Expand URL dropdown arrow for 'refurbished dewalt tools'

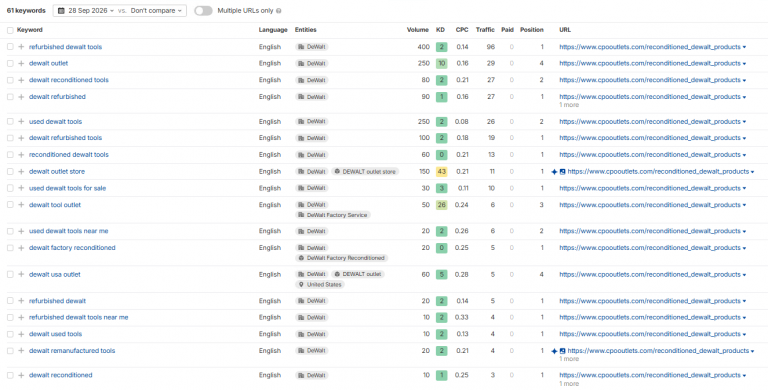point(744,48)
